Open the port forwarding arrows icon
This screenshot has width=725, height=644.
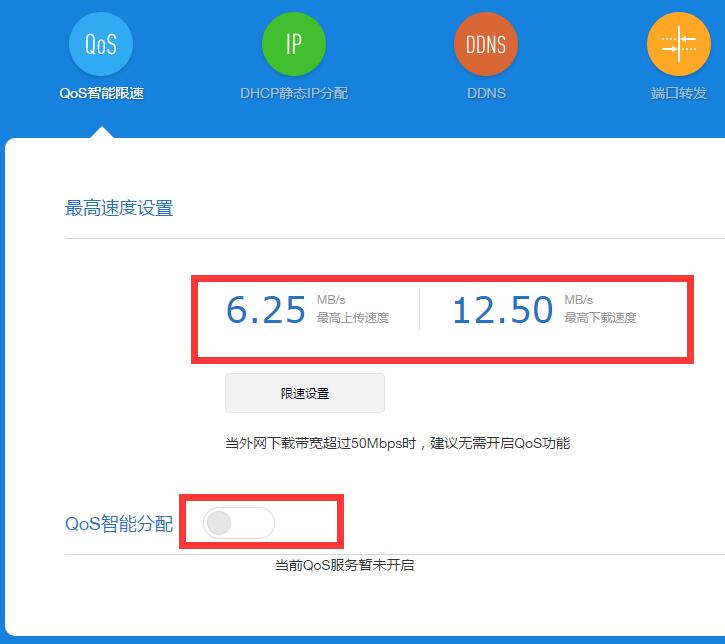click(678, 44)
